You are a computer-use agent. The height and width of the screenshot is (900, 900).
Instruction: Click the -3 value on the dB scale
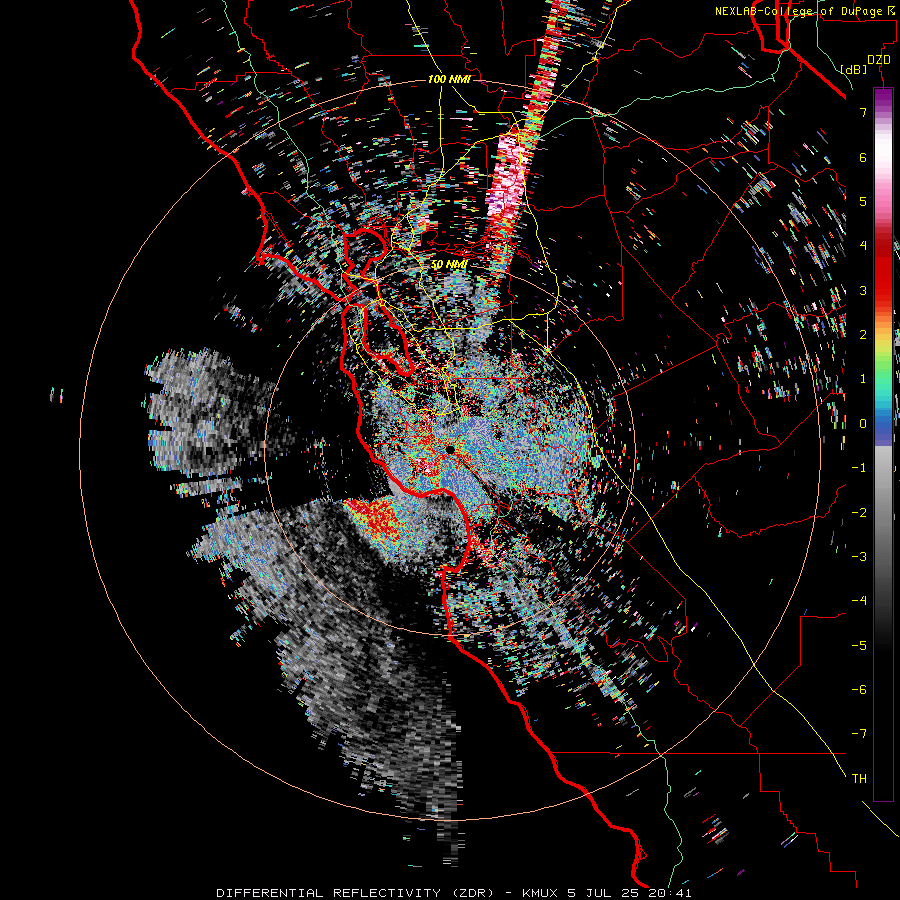tap(859, 557)
